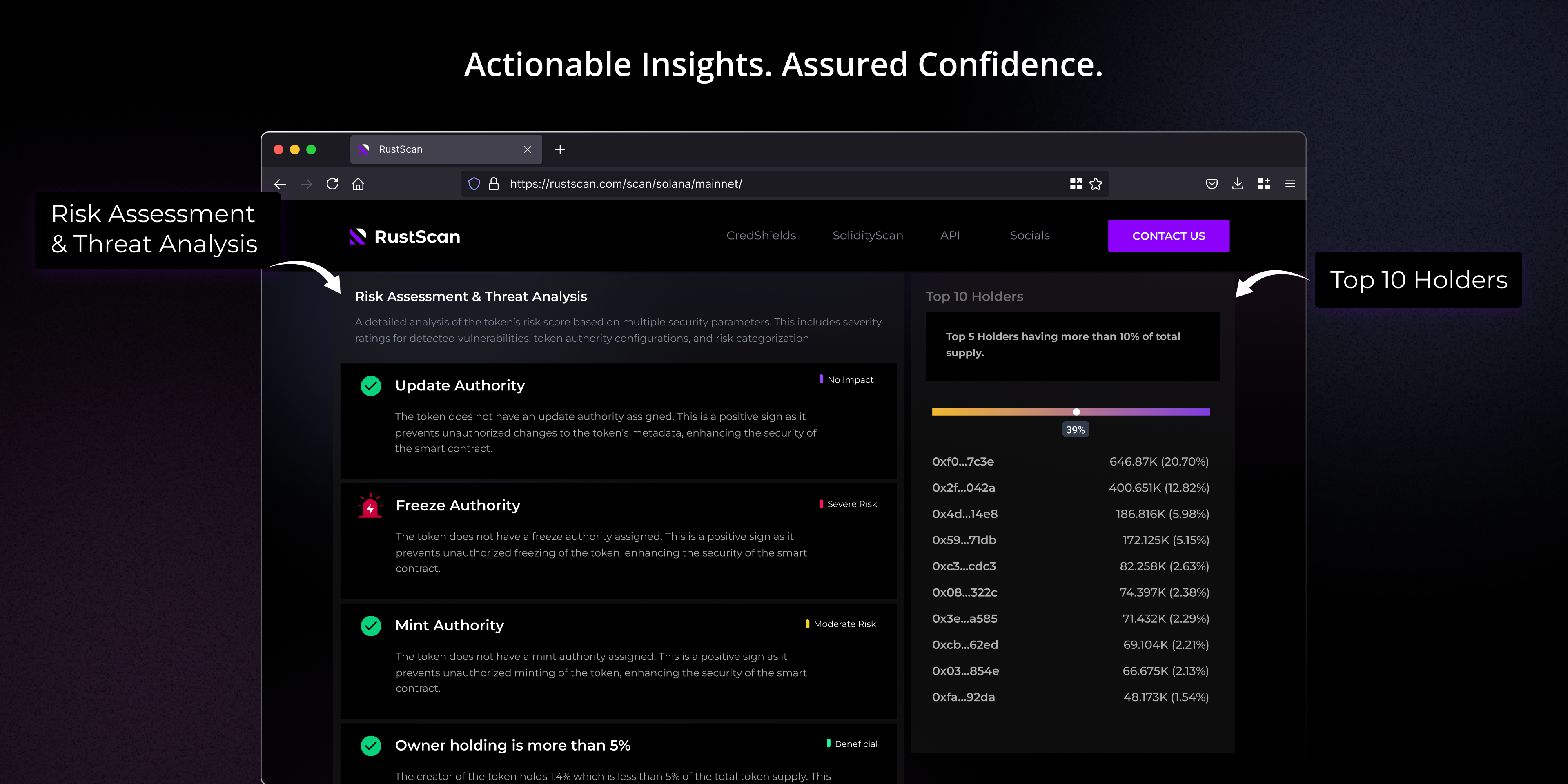
Task: Go back with the browser back arrow
Action: click(280, 184)
